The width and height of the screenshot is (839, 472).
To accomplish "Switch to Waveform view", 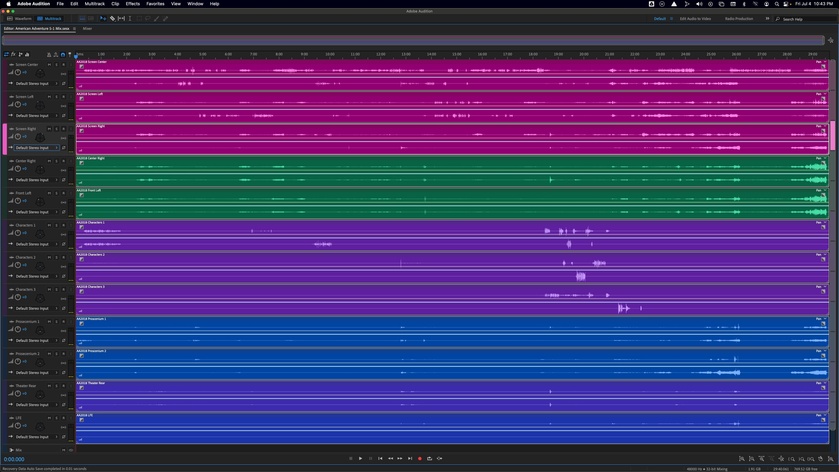I will 19,19.
